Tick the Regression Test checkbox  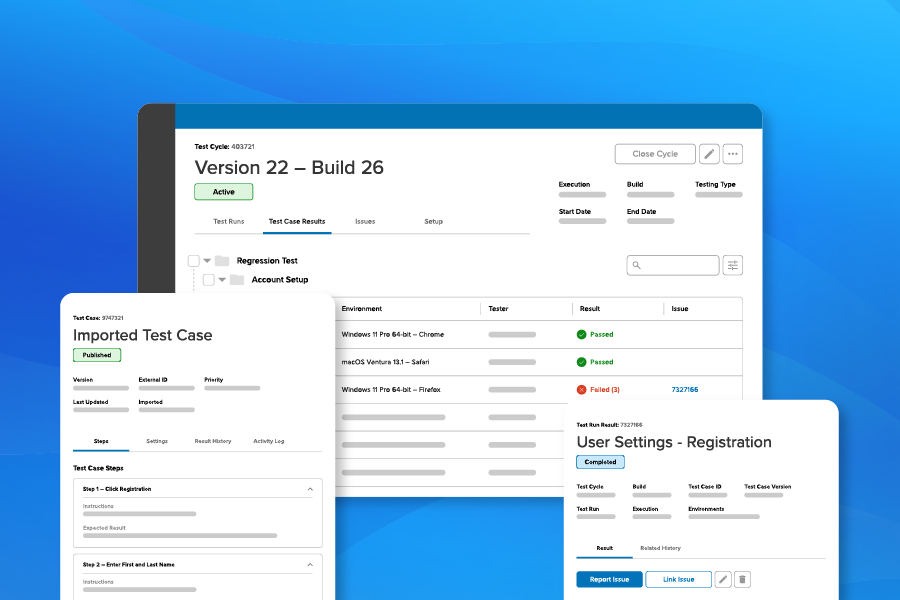pyautogui.click(x=194, y=261)
